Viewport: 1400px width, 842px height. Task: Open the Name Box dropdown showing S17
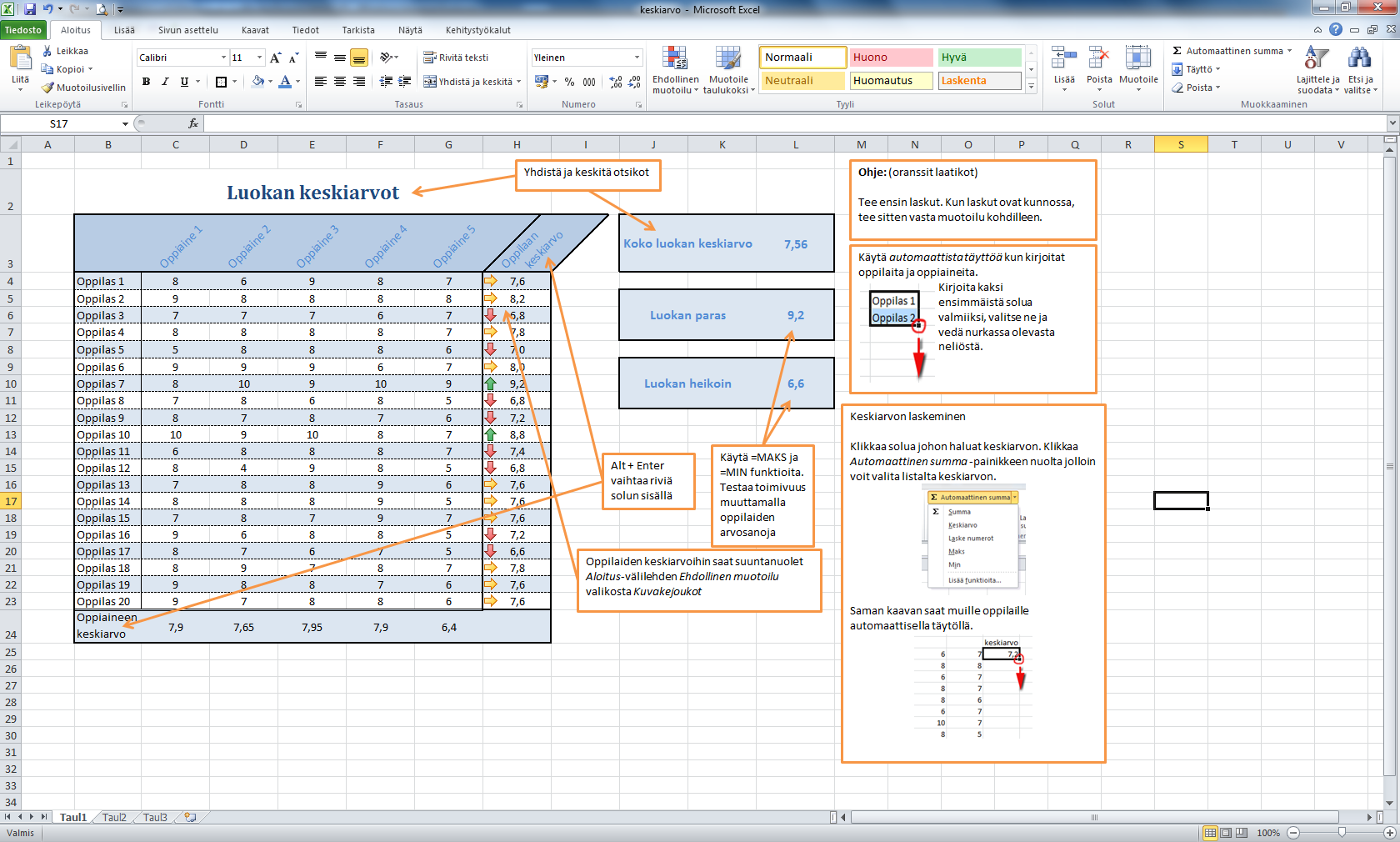click(125, 124)
